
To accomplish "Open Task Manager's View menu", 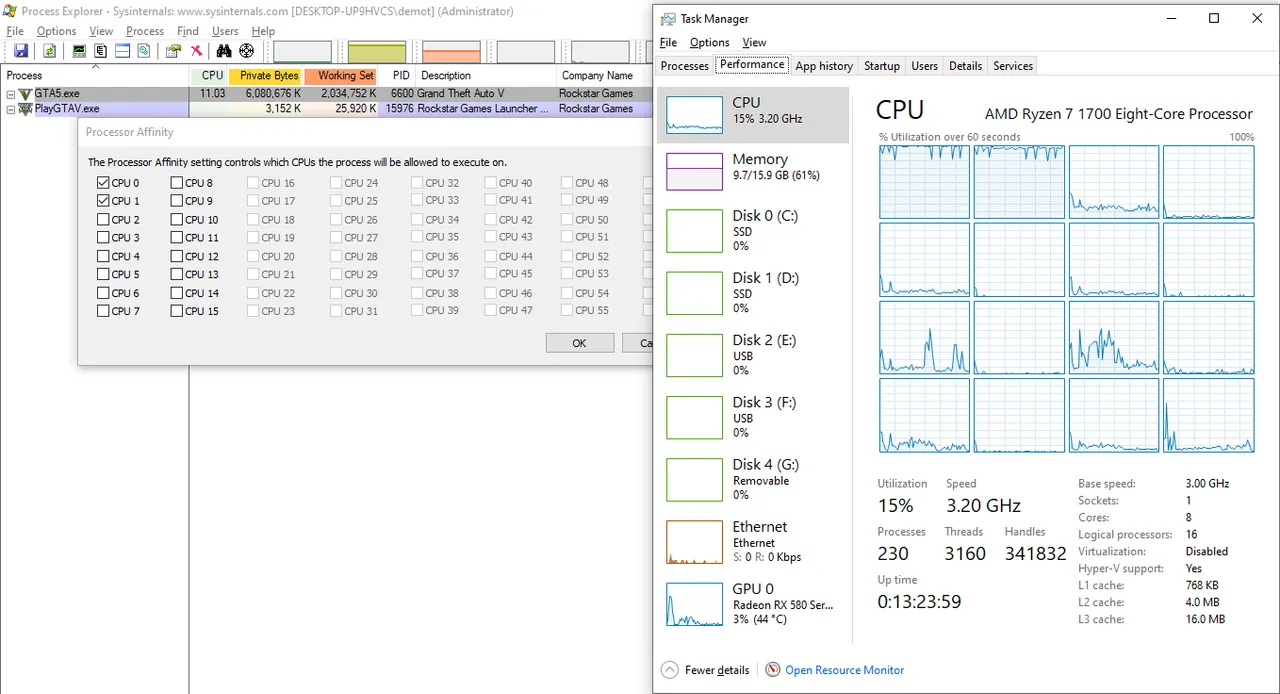I will [x=754, y=43].
